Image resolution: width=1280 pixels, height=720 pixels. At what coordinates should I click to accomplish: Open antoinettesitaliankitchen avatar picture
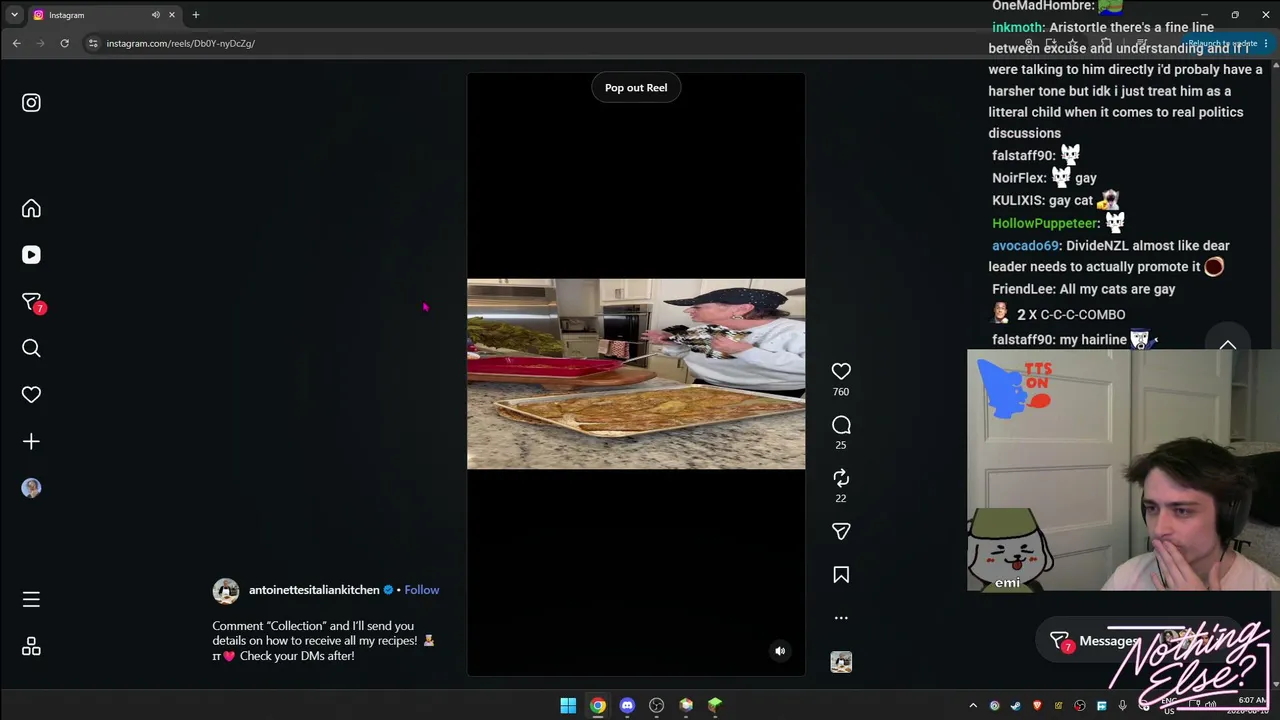[226, 590]
